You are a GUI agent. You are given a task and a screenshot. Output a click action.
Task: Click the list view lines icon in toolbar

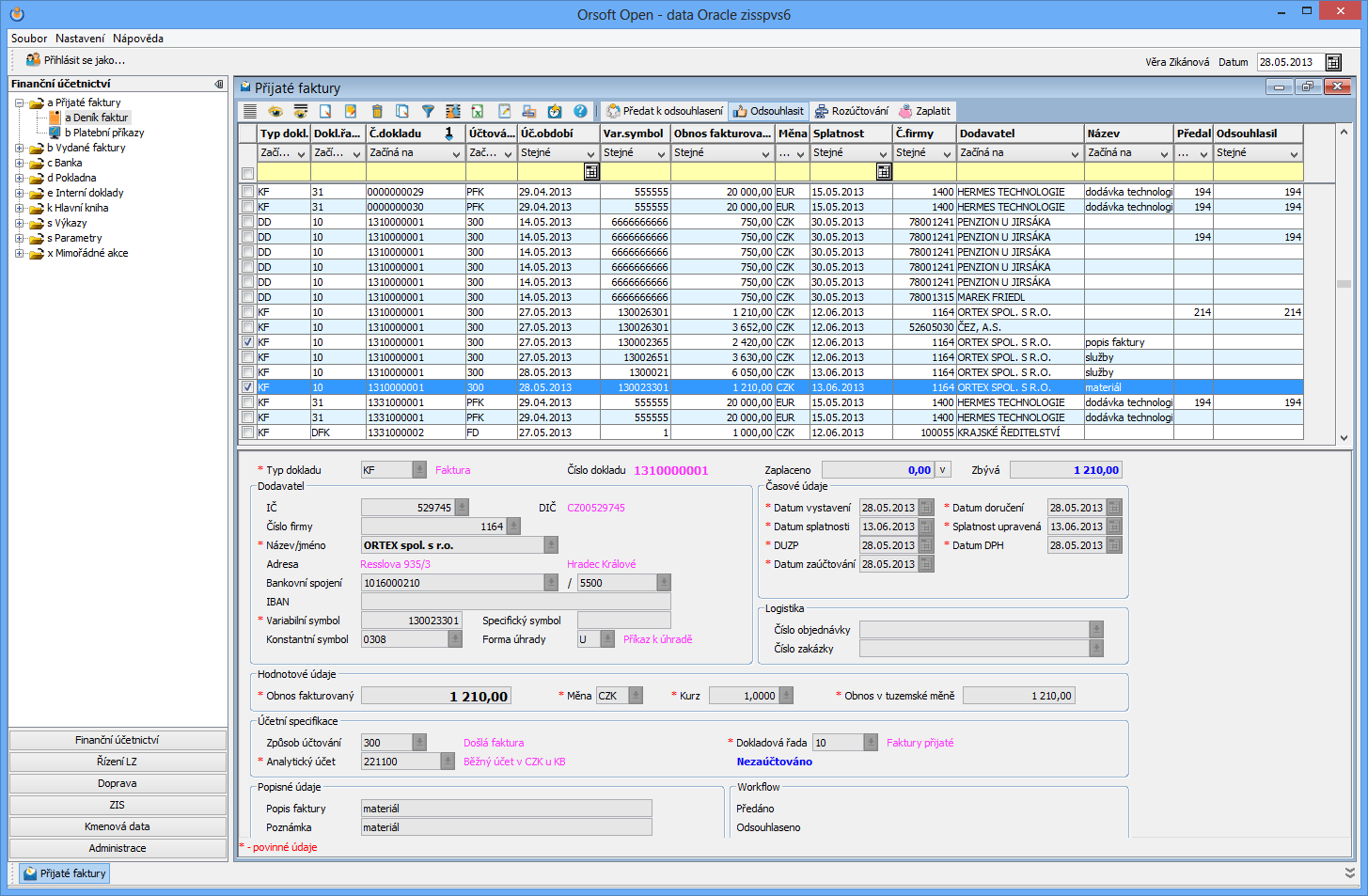[250, 111]
